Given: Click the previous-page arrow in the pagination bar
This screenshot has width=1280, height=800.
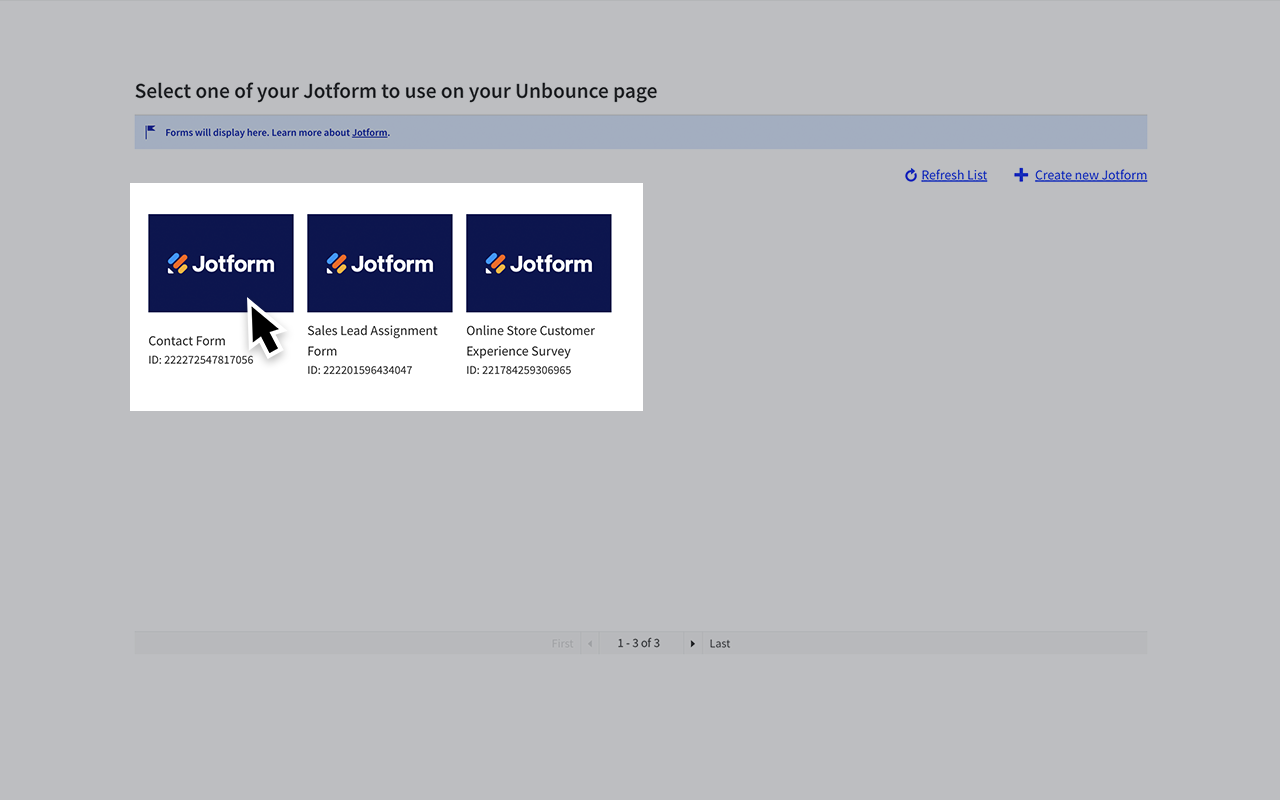Looking at the screenshot, I should (589, 643).
